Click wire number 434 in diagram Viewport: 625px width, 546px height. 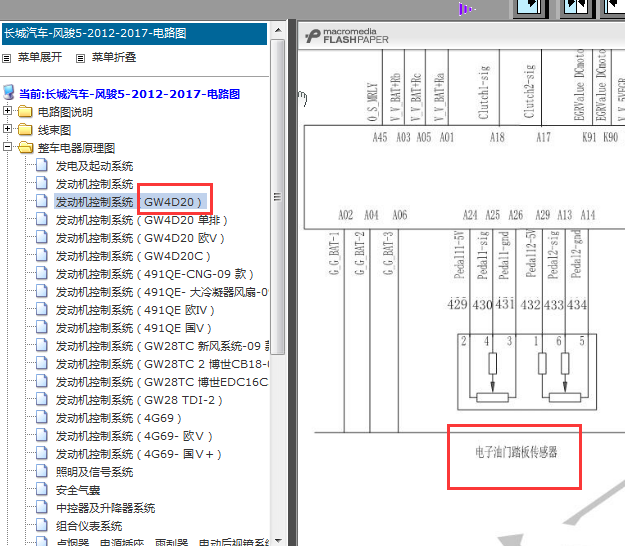(x=577, y=305)
